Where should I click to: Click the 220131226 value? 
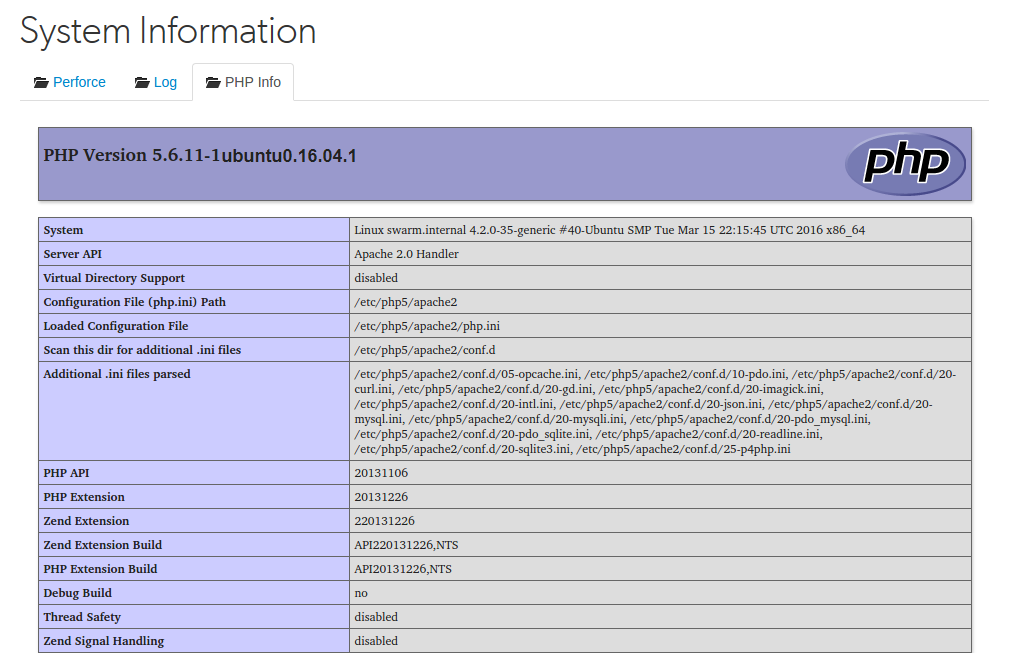[x=384, y=521]
